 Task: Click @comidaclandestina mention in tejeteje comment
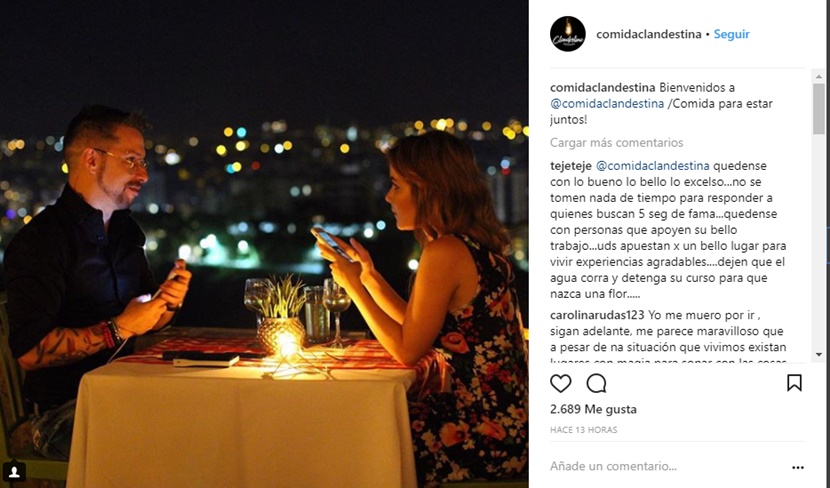point(653,166)
